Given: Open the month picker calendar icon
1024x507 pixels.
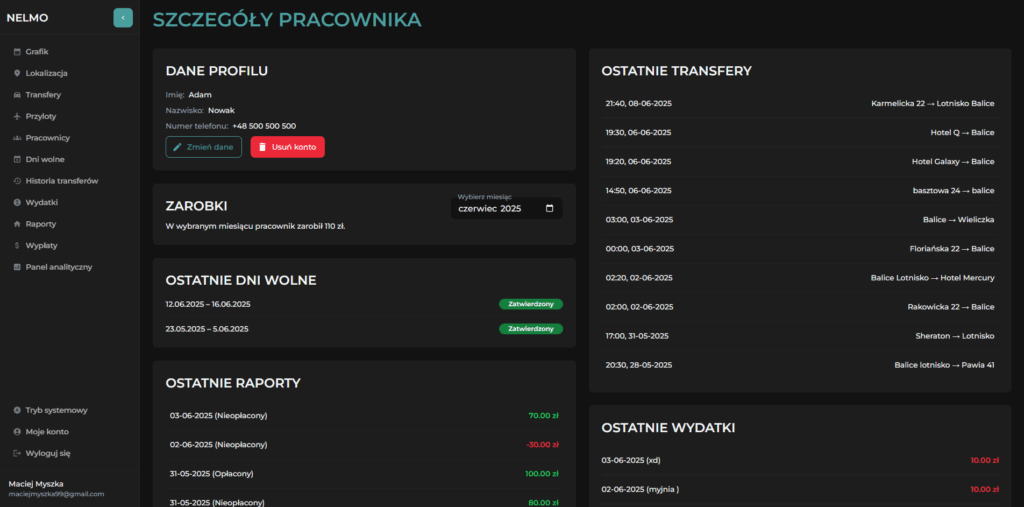Looking at the screenshot, I should pos(549,208).
